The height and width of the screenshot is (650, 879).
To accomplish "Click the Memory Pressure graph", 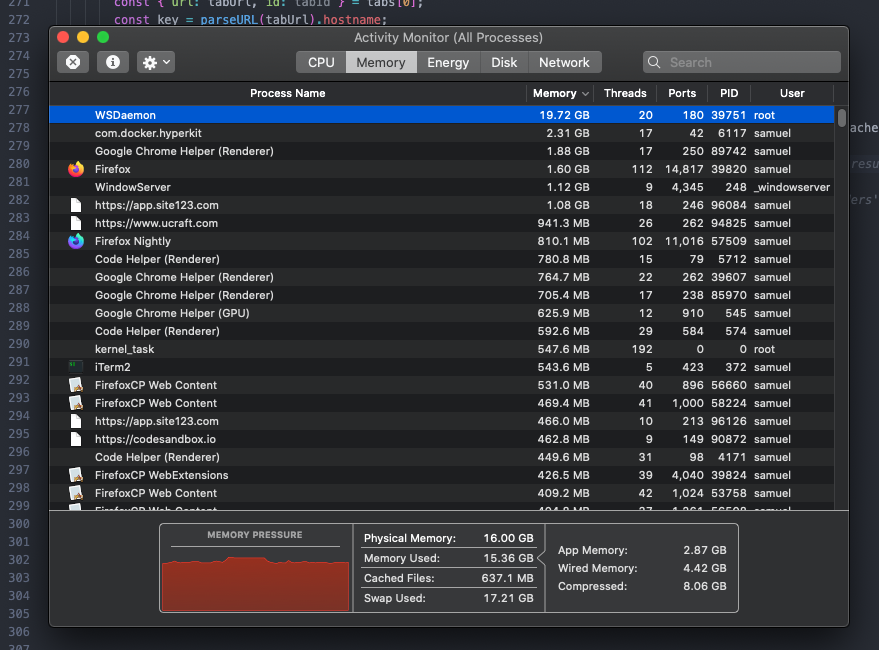I will pos(255,583).
